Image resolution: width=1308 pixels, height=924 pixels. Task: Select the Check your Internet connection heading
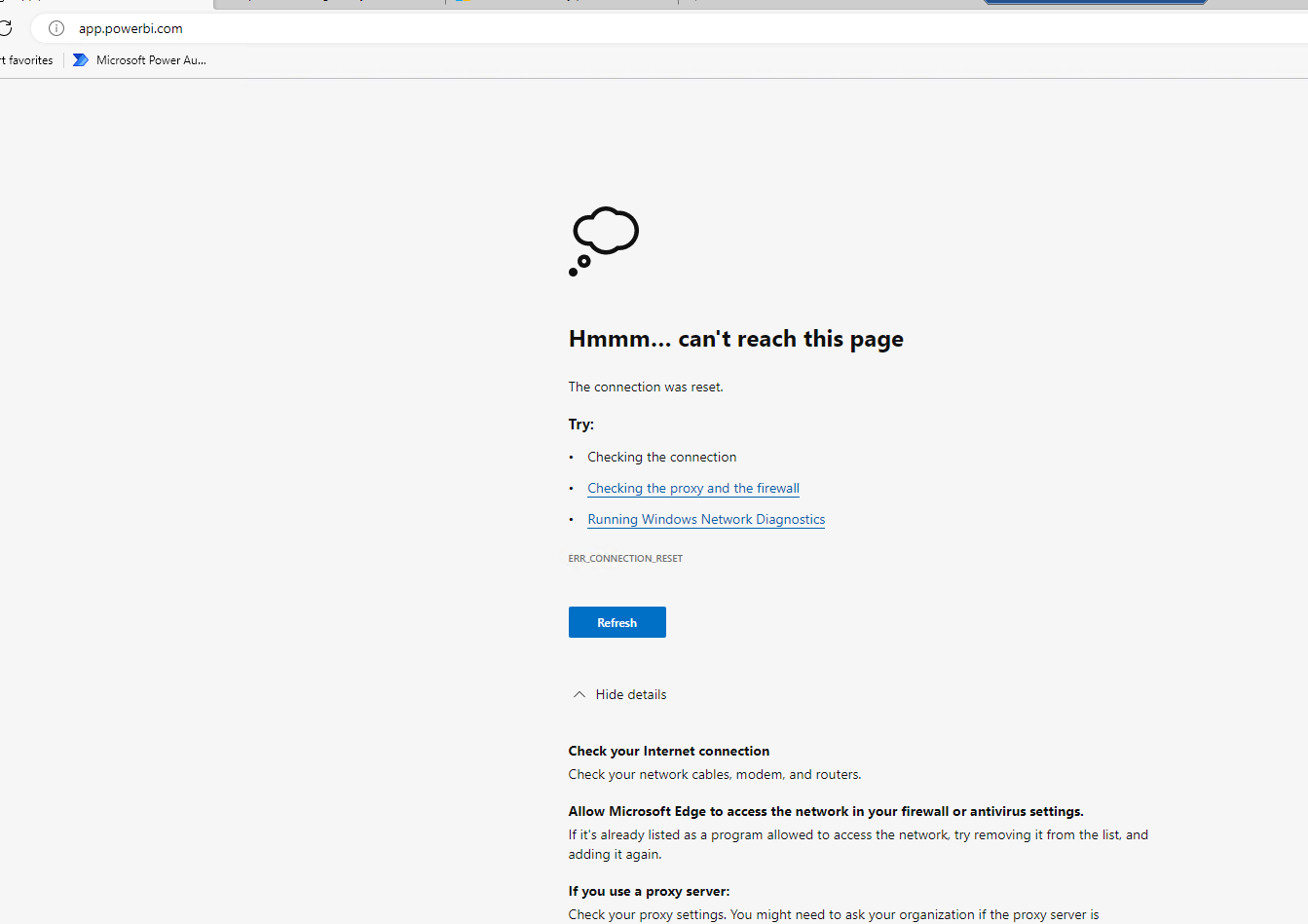669,751
